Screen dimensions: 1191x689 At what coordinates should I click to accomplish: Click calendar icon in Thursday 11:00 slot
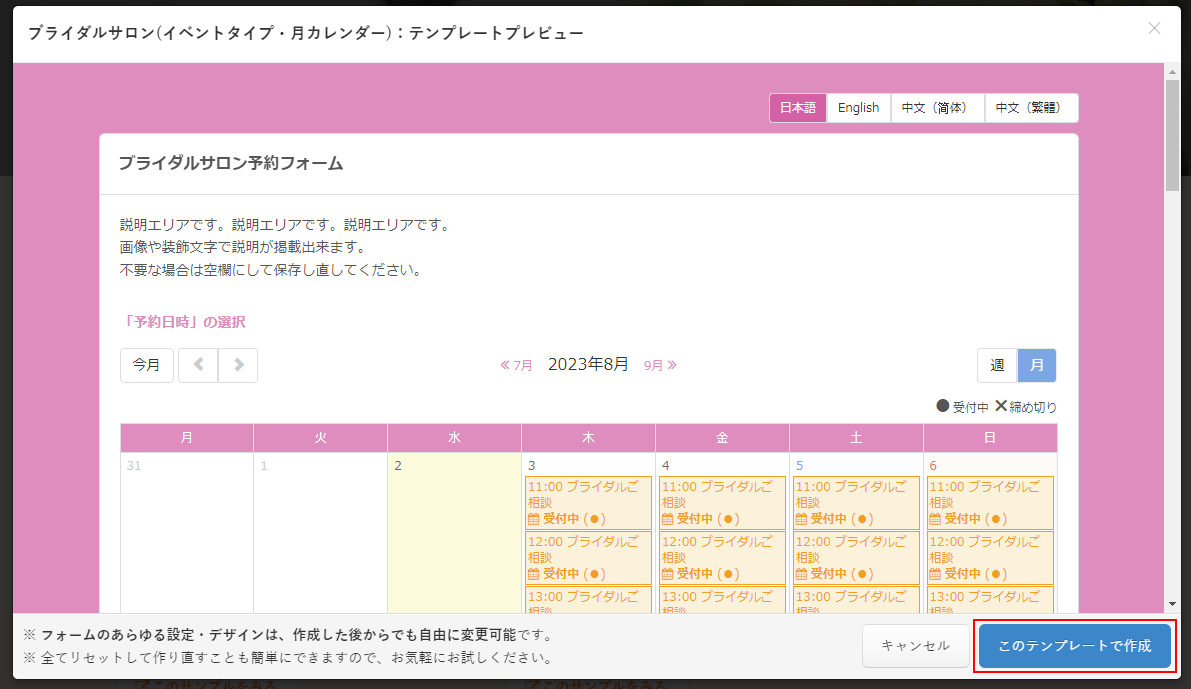pos(534,519)
